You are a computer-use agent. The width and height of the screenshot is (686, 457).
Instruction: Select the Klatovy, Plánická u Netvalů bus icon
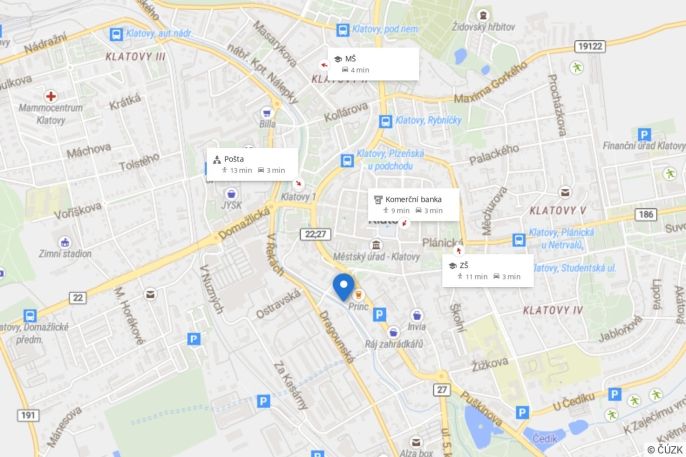click(519, 240)
